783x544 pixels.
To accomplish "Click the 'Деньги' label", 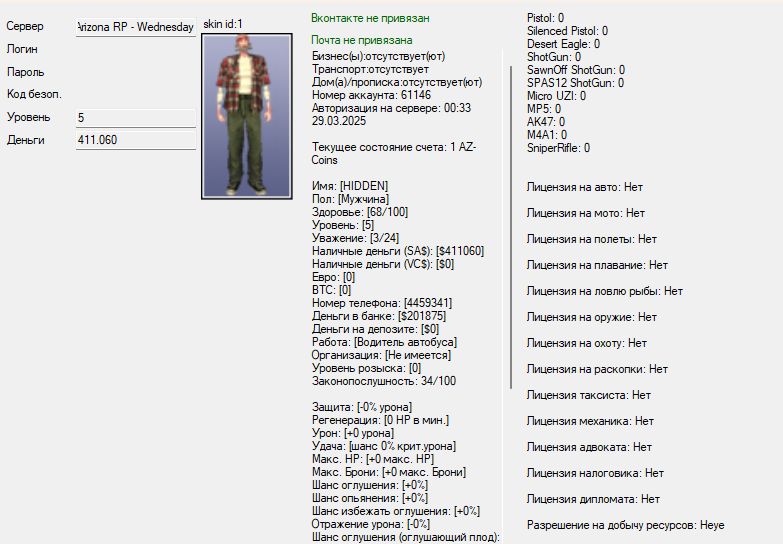I will click(x=25, y=140).
